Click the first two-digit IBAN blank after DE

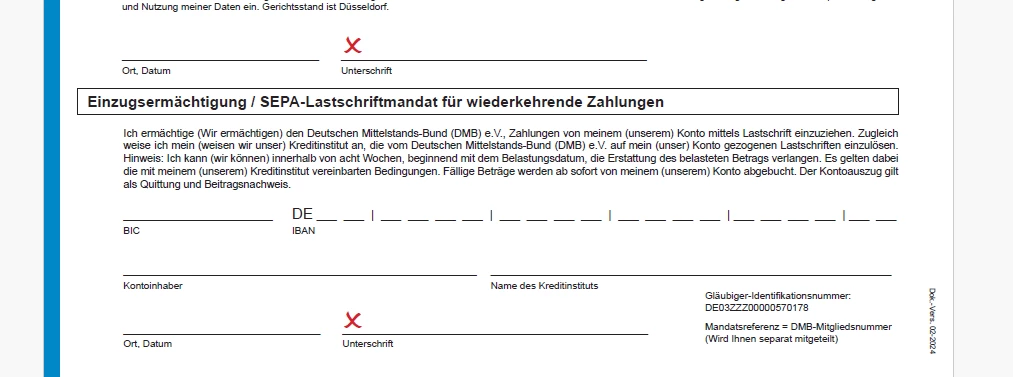click(340, 219)
